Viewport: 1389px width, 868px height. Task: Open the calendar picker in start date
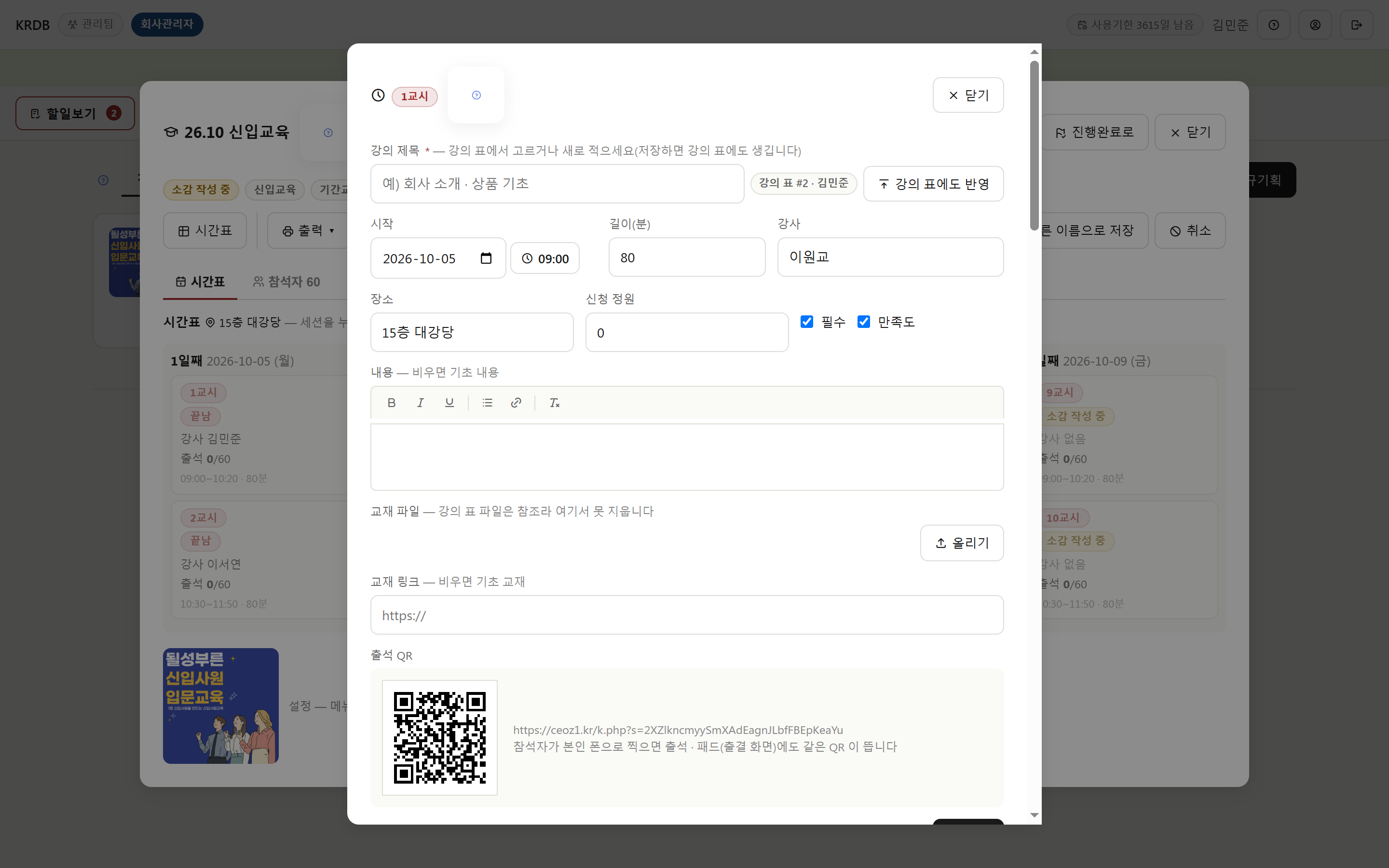click(486, 258)
